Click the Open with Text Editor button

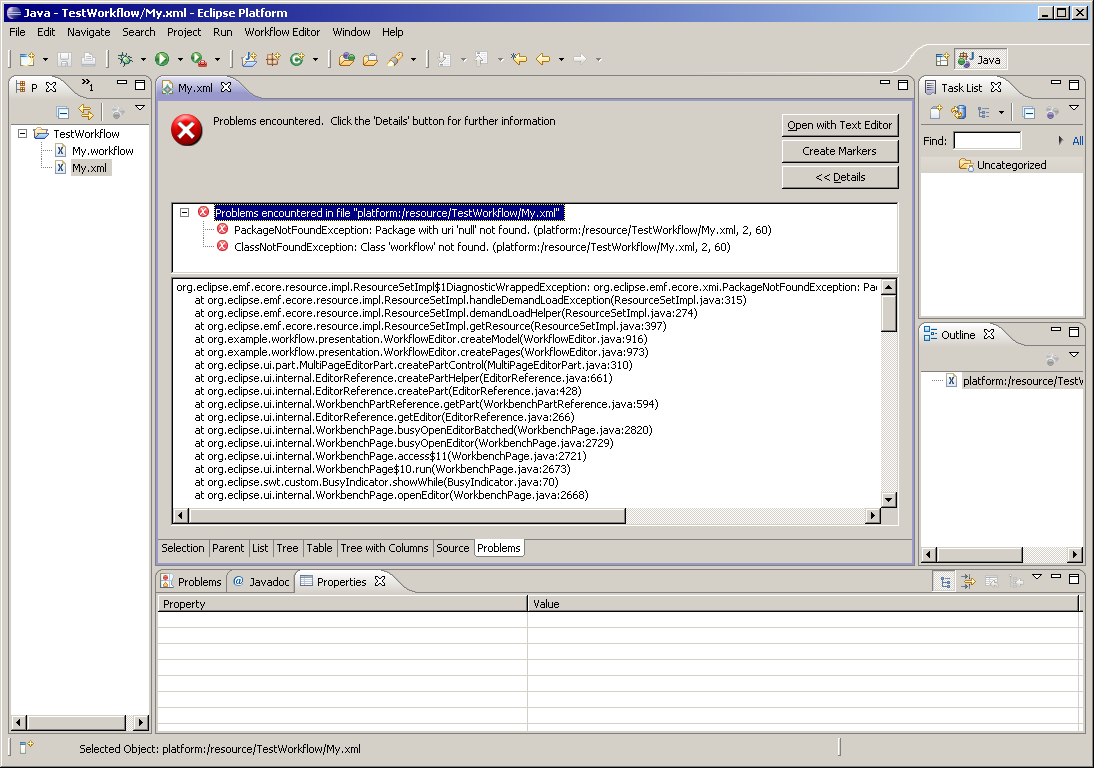click(840, 125)
